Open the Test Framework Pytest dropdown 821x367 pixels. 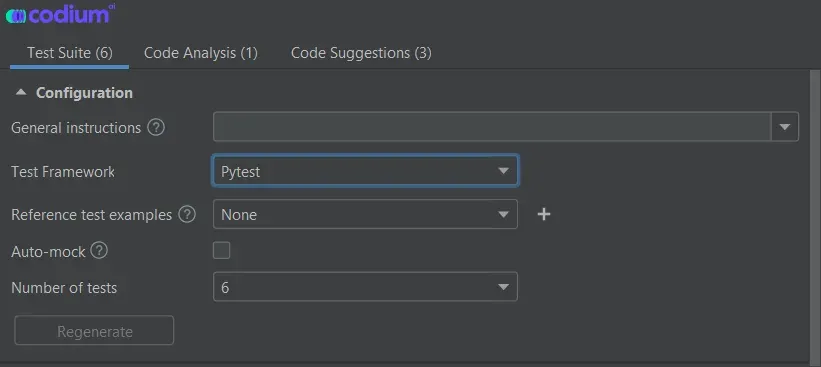click(x=365, y=171)
